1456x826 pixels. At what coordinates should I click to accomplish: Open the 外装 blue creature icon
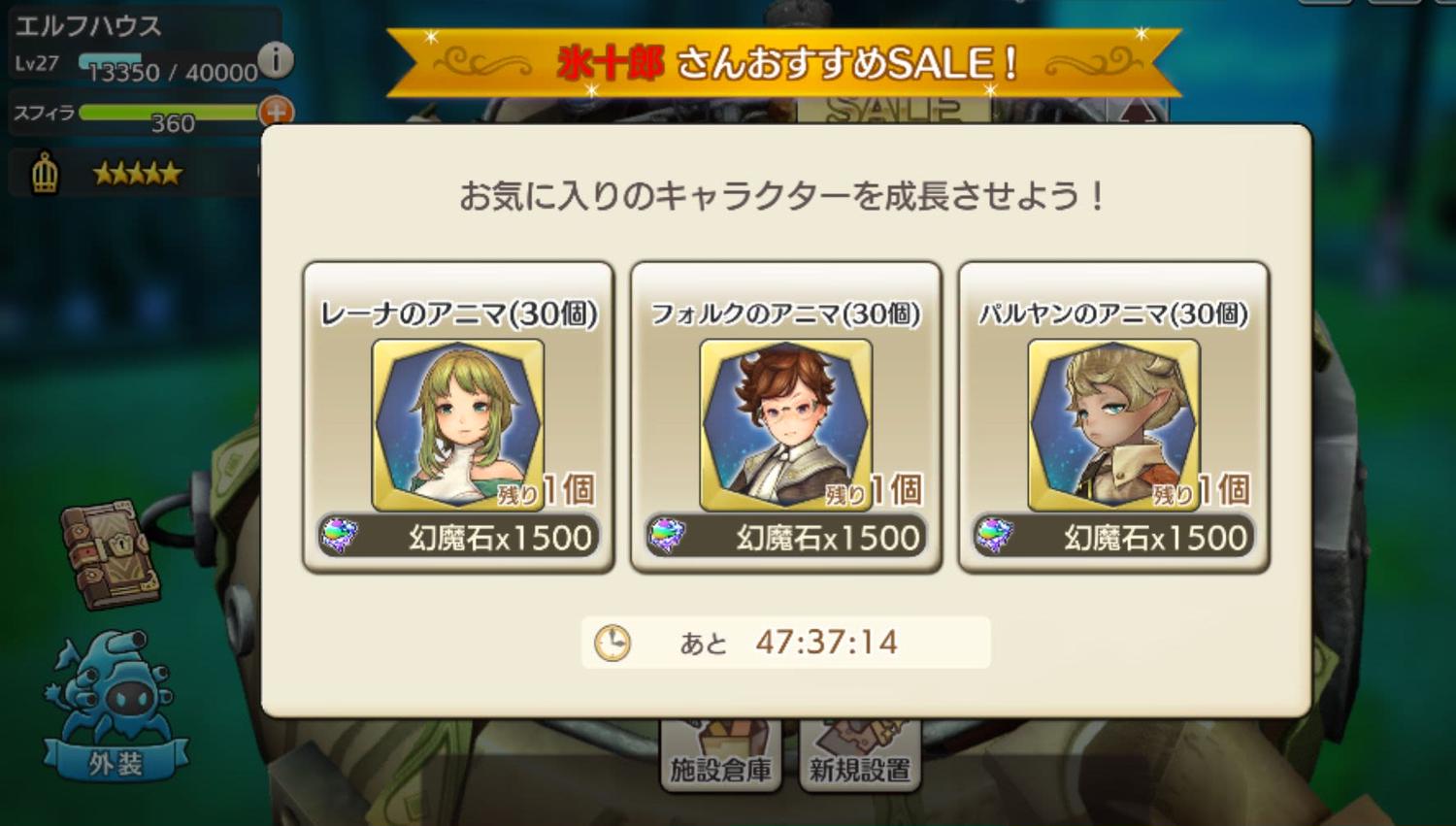point(115,707)
